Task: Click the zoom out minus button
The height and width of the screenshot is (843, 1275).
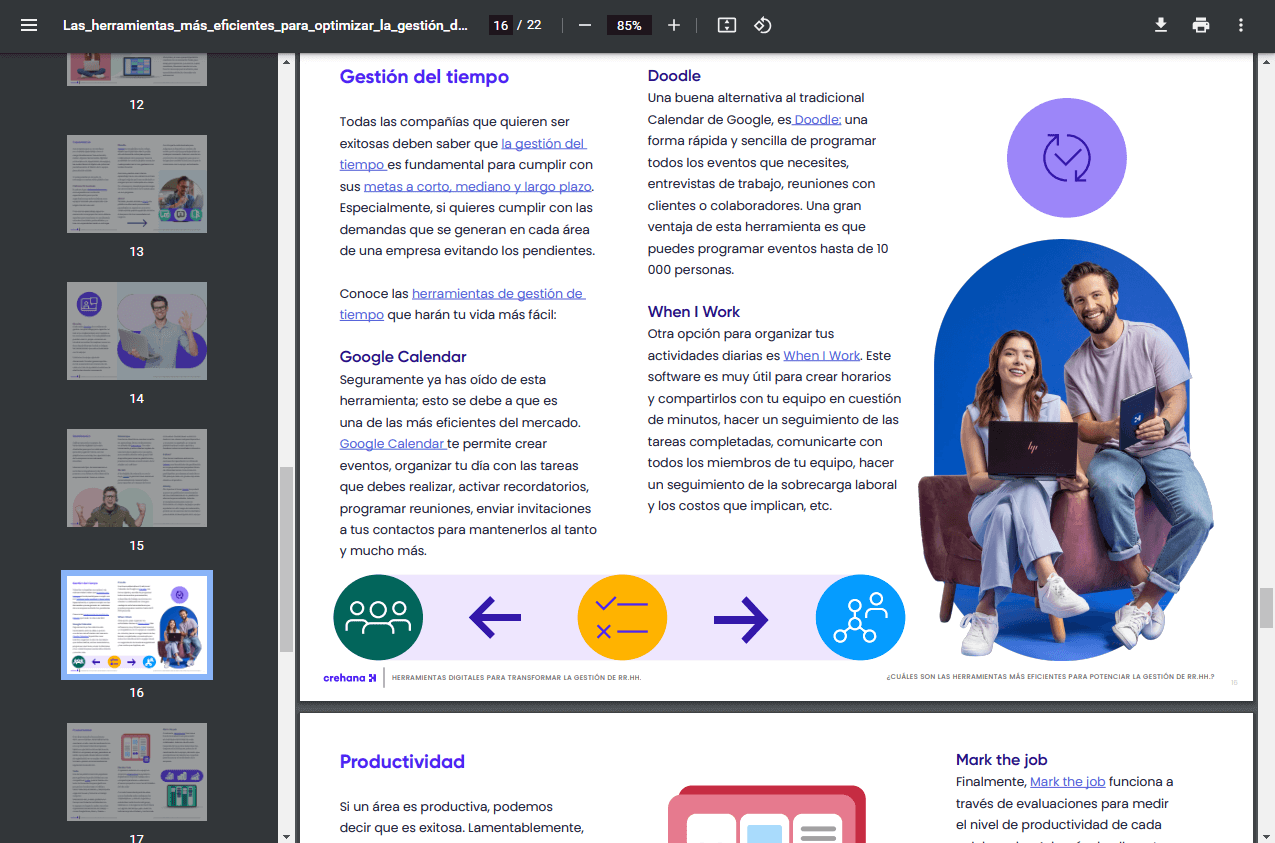Action: (585, 25)
